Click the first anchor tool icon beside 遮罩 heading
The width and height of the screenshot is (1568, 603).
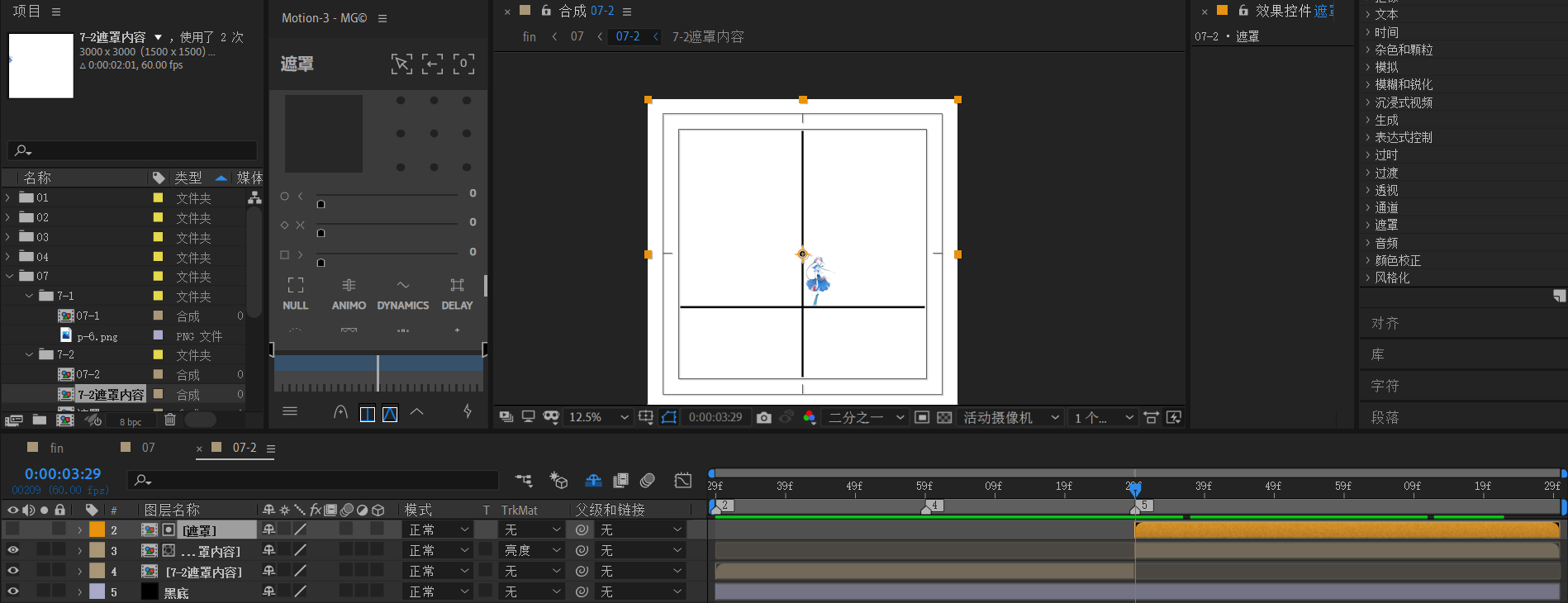pos(402,64)
